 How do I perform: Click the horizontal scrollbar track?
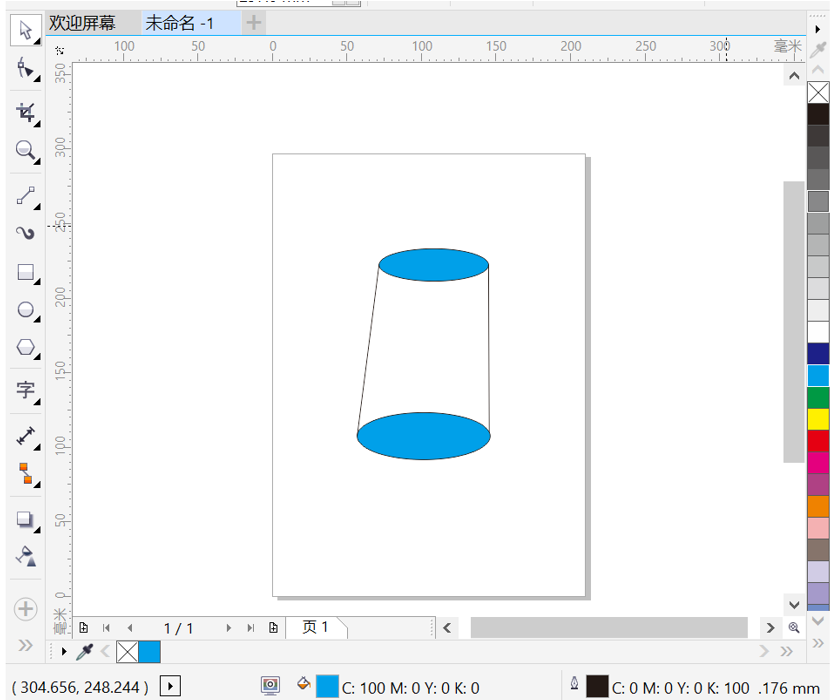(608, 628)
